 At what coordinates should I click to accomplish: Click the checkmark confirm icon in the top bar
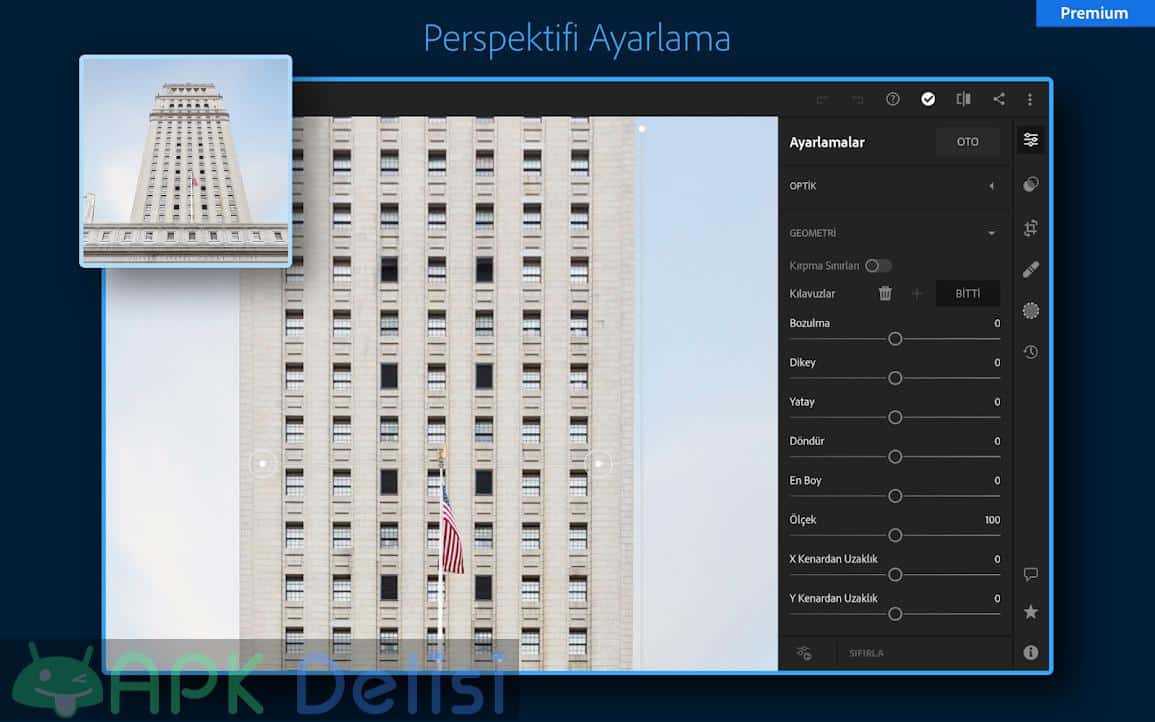click(928, 99)
